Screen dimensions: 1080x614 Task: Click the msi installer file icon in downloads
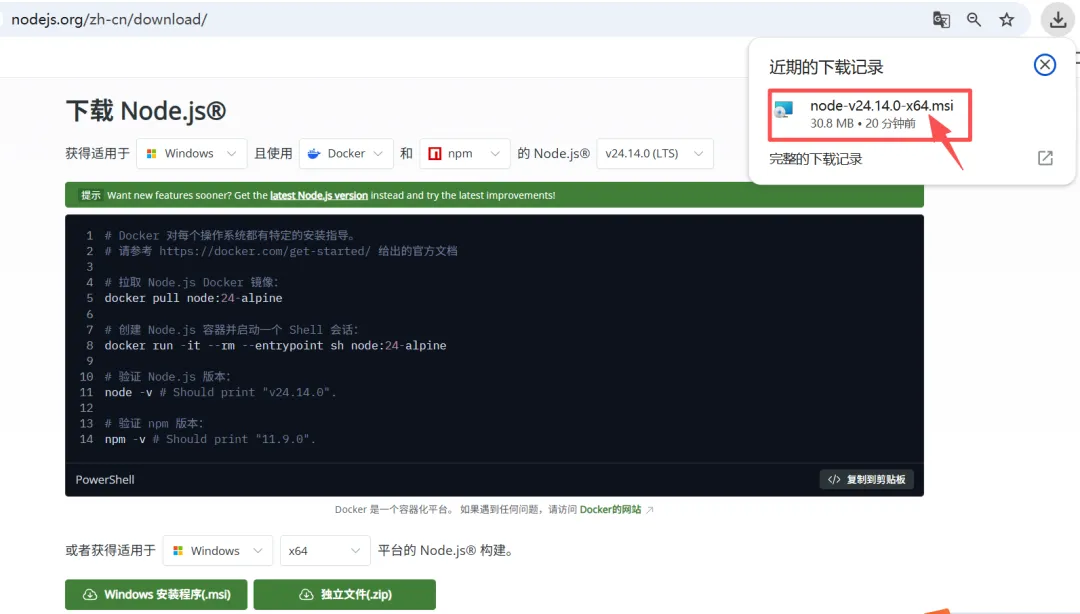tap(784, 110)
